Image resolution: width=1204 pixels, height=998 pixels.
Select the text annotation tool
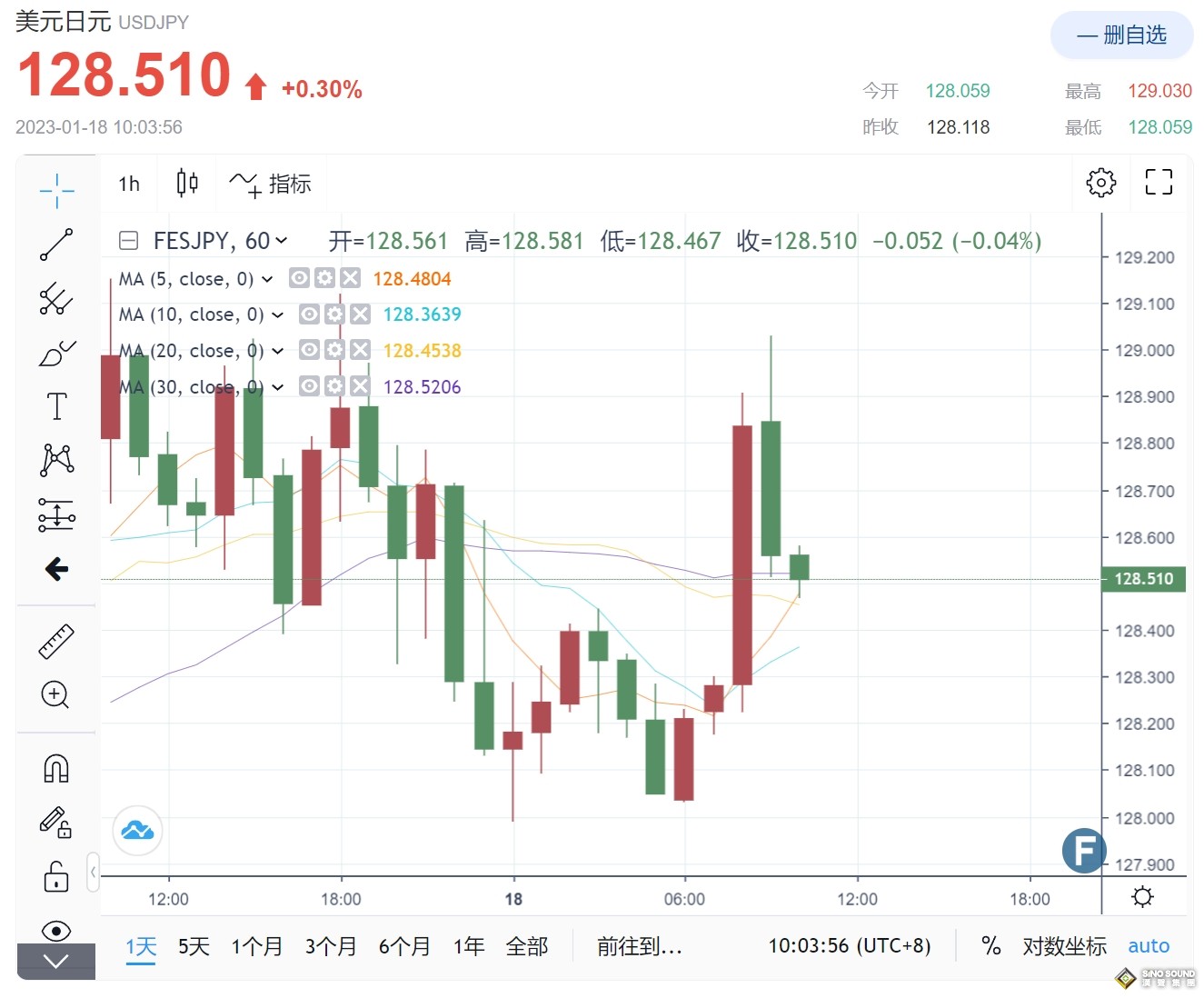click(x=56, y=406)
